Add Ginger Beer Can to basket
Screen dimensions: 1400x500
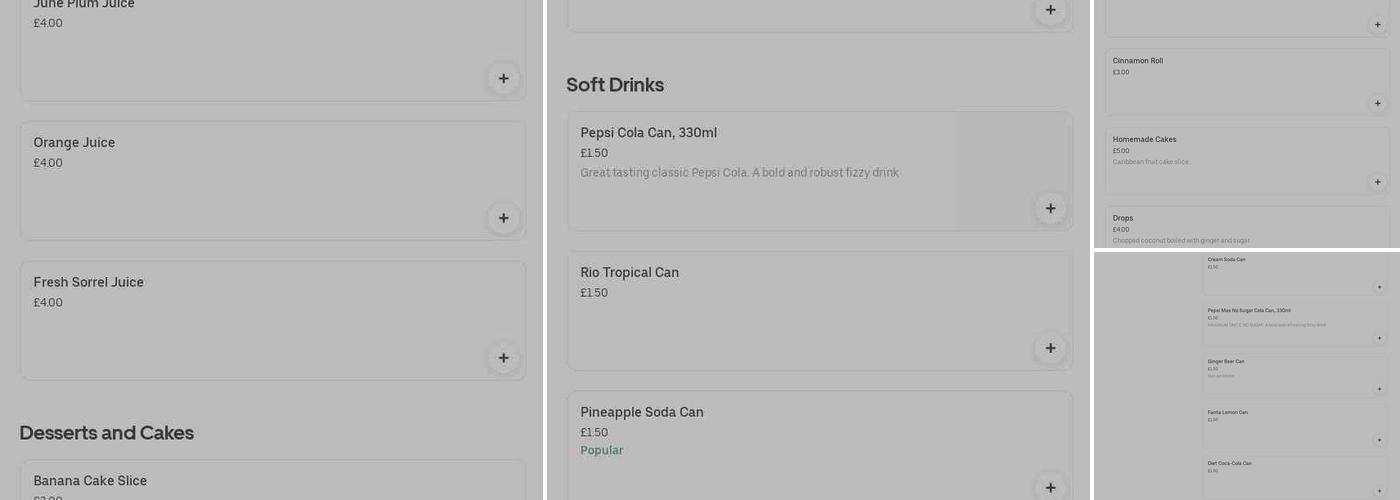(1379, 389)
